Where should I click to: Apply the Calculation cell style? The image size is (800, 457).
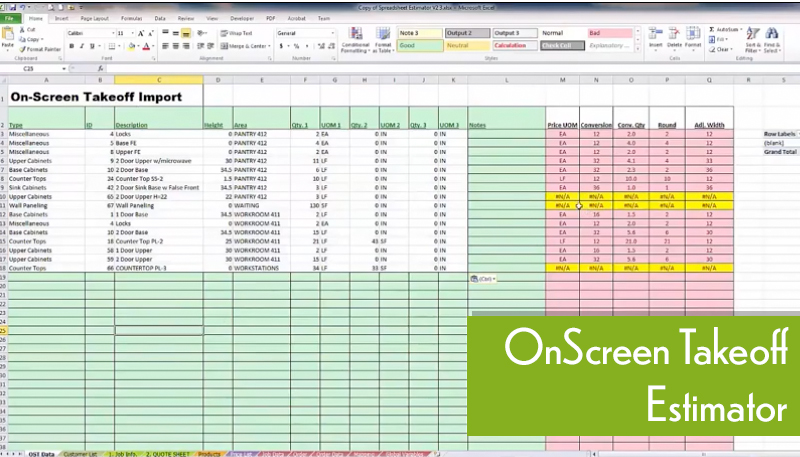click(515, 45)
